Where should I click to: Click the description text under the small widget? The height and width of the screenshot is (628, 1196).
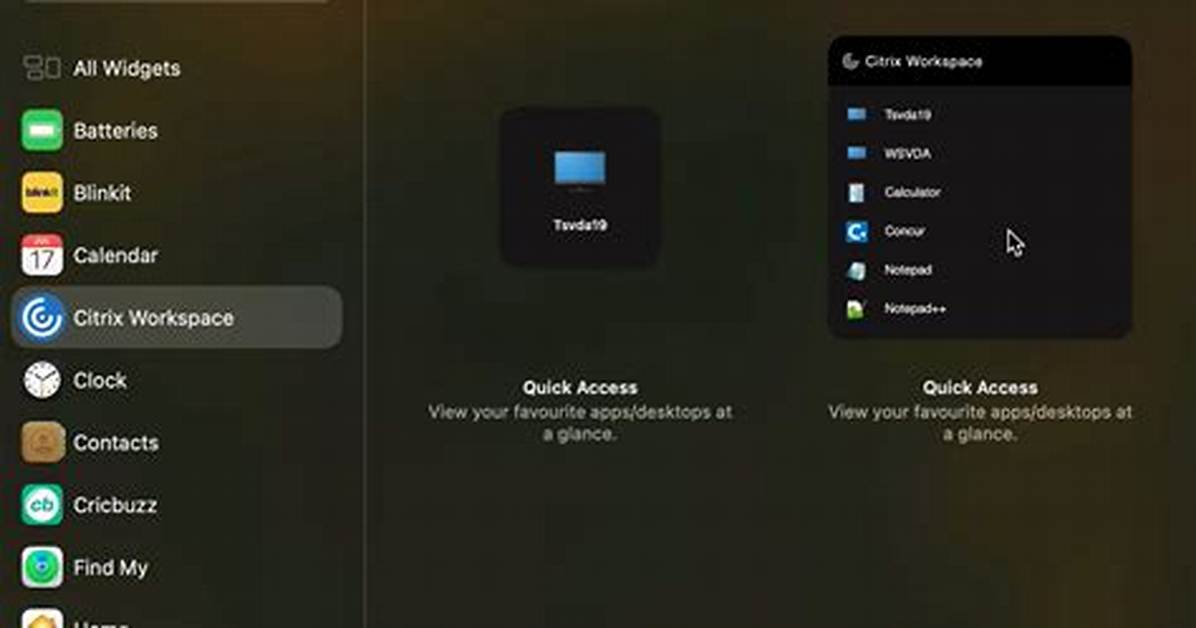[580, 423]
